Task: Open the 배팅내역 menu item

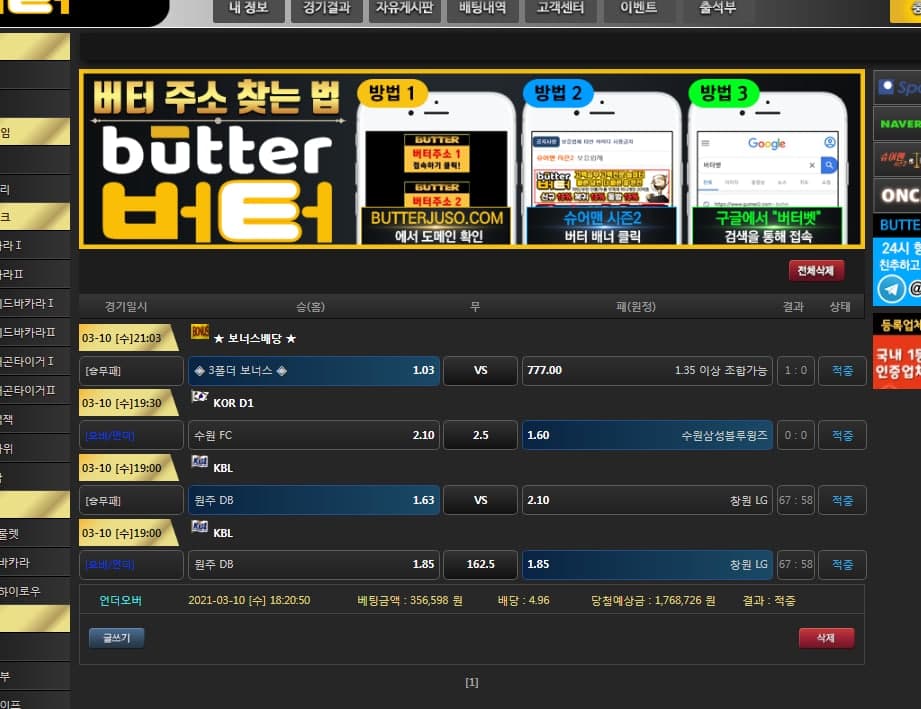Action: click(x=483, y=9)
